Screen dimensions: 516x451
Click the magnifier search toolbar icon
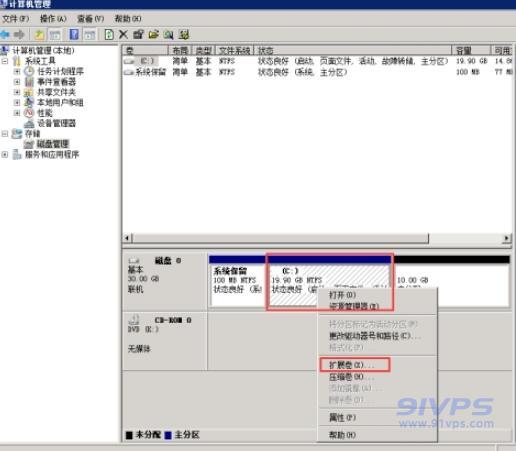168,34
